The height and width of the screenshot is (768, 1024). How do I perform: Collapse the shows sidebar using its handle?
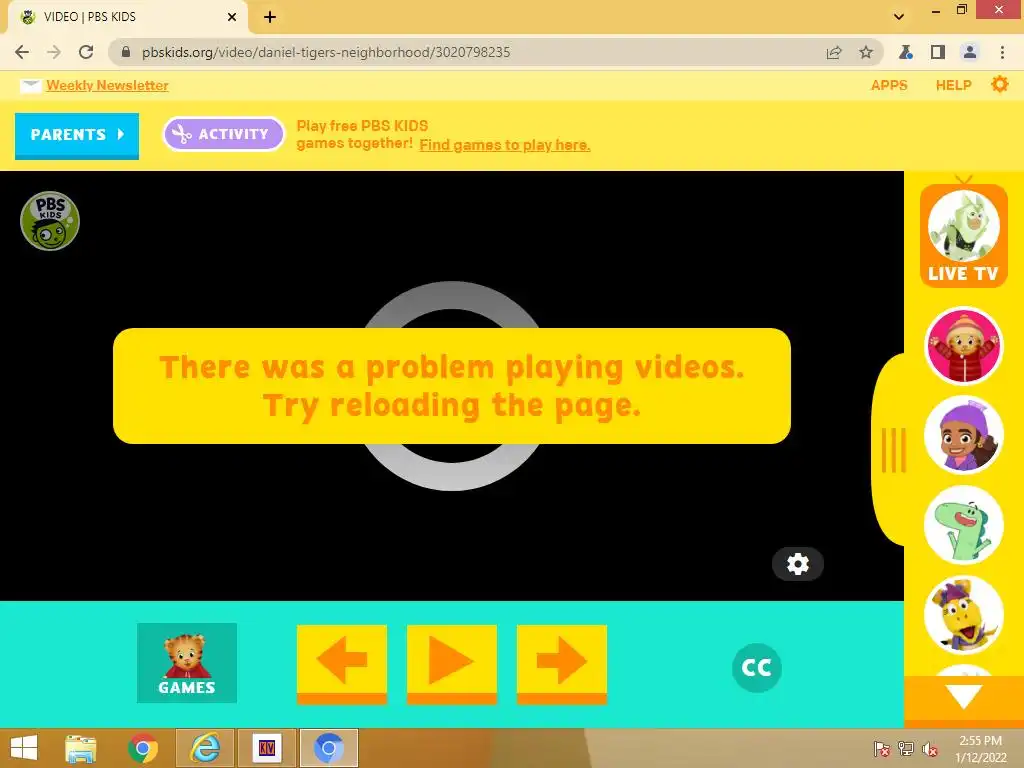click(892, 450)
